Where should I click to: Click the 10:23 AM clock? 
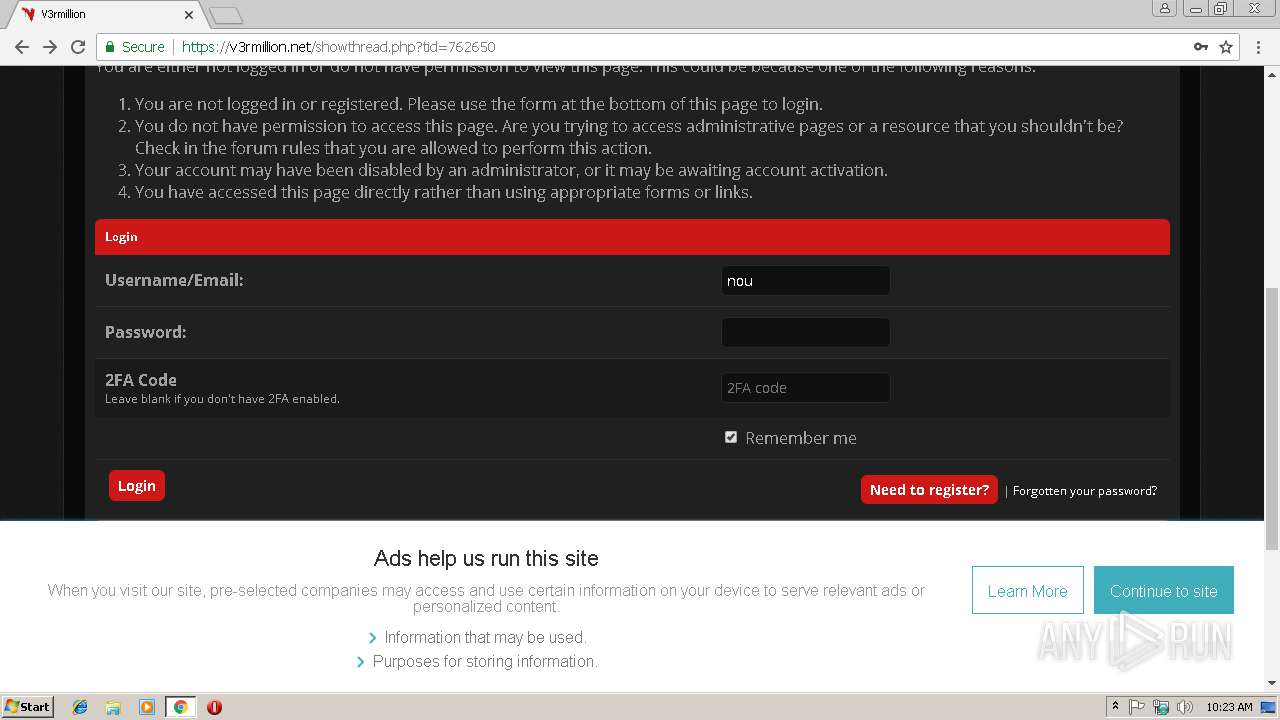[1229, 707]
